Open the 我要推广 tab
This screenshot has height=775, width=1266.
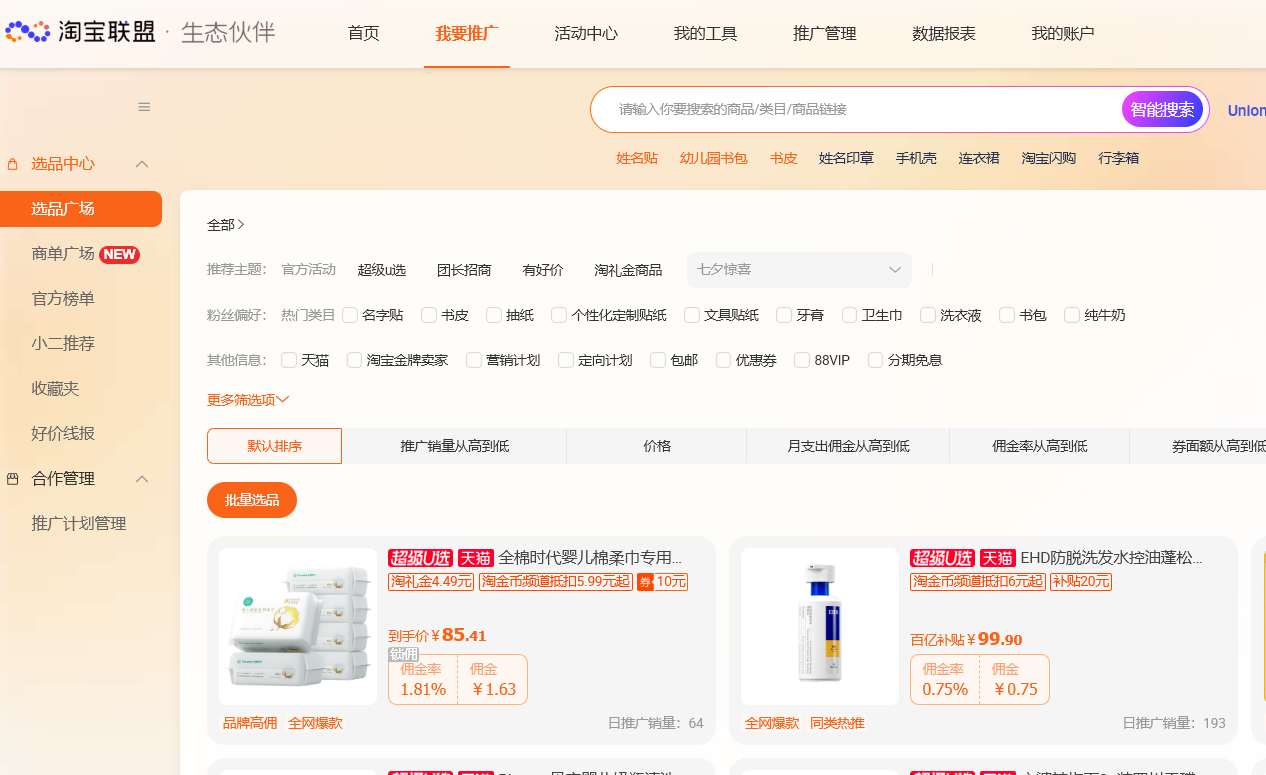(467, 33)
